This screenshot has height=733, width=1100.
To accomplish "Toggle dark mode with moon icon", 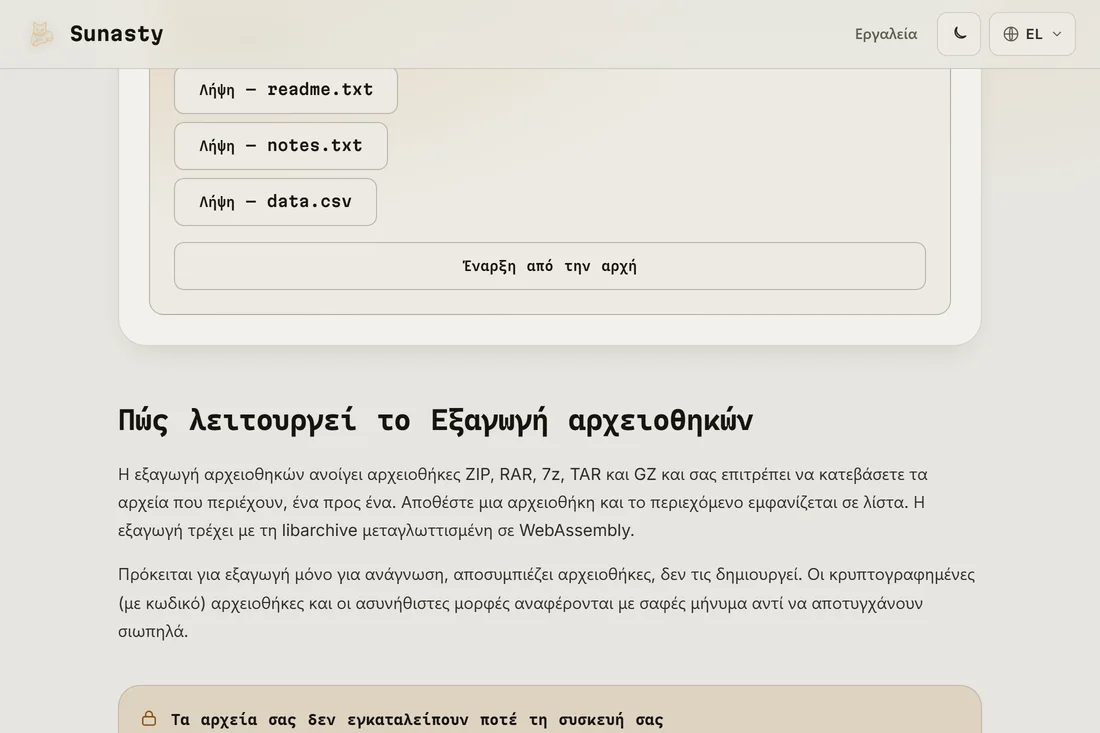I will 959,34.
